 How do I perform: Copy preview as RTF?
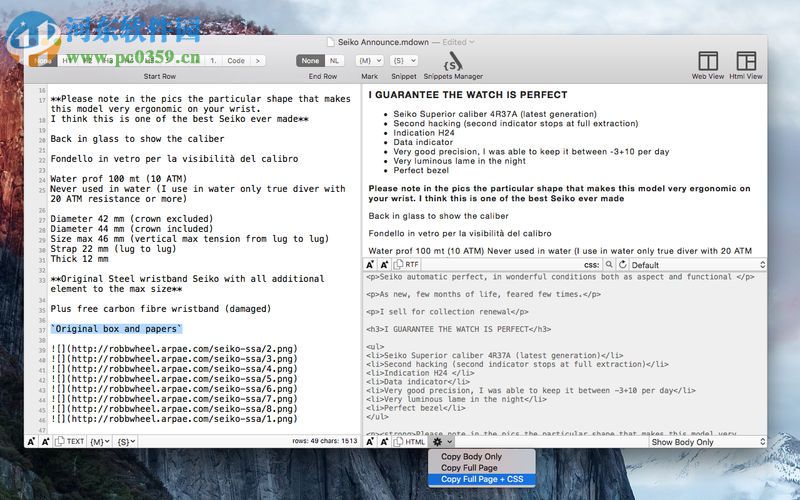407,264
